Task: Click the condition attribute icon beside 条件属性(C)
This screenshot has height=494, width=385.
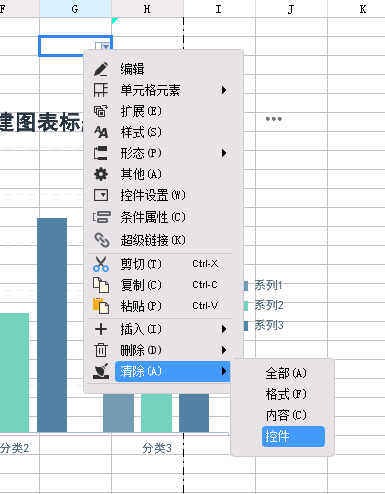Action: coord(101,217)
